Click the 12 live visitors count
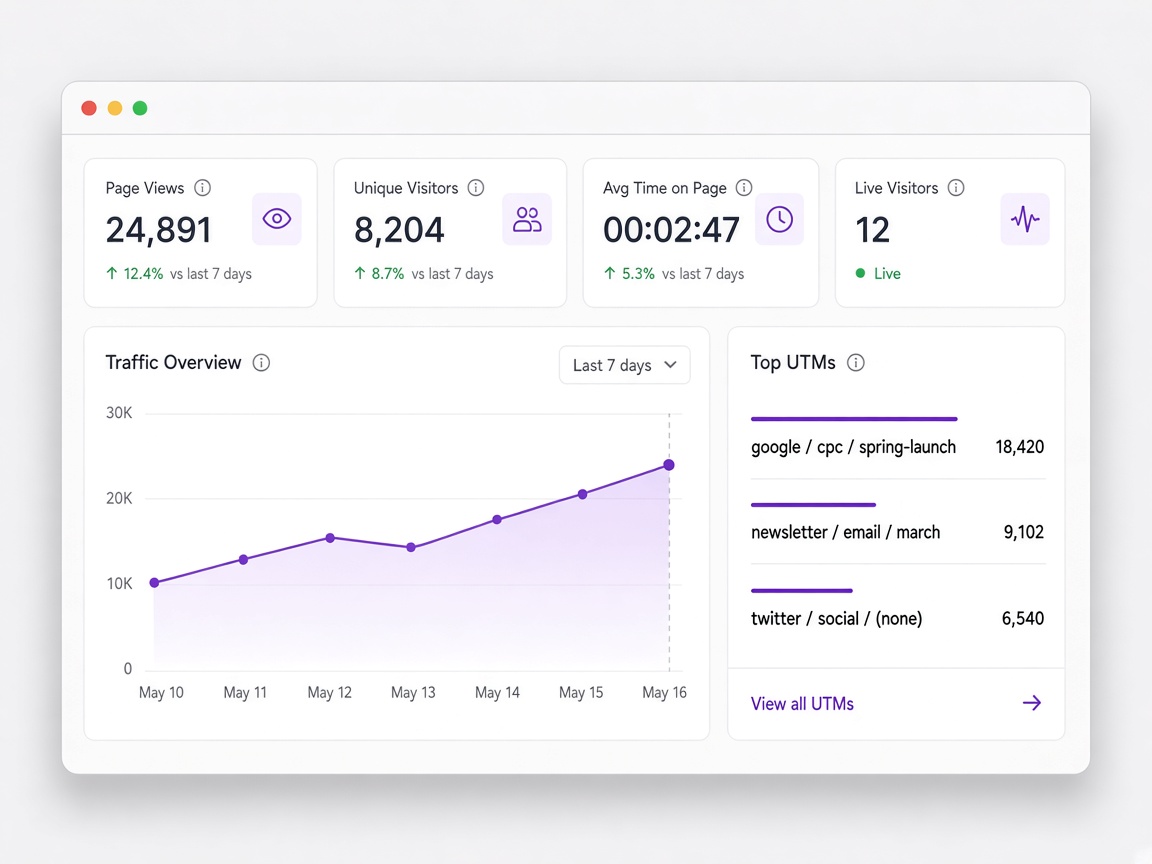 (873, 230)
